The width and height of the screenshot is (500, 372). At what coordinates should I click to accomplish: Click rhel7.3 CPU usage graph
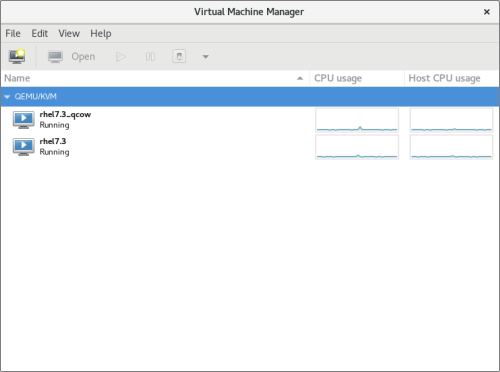click(357, 147)
